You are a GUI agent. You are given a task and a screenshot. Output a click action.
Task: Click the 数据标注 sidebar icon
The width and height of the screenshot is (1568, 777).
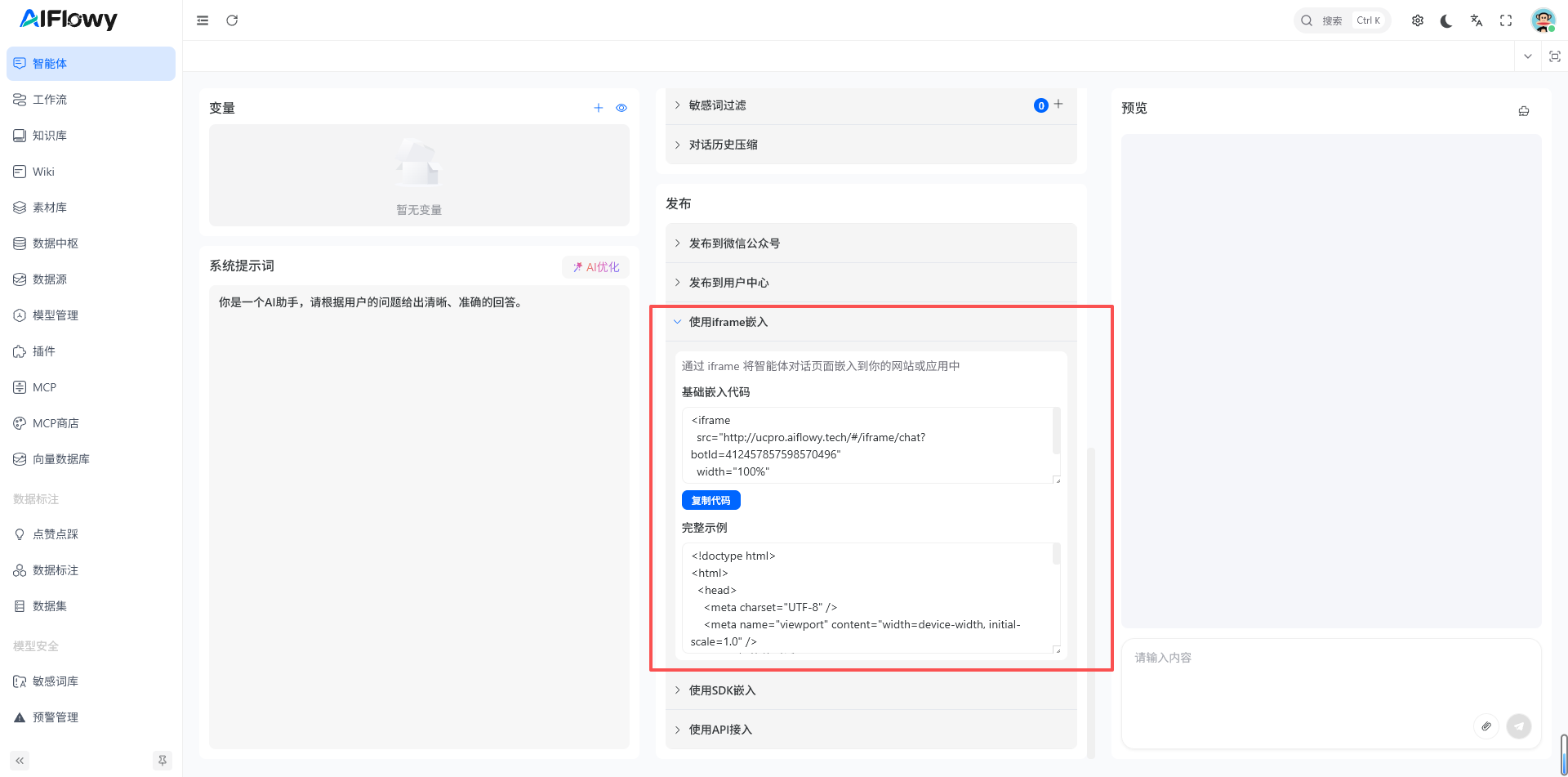20,570
